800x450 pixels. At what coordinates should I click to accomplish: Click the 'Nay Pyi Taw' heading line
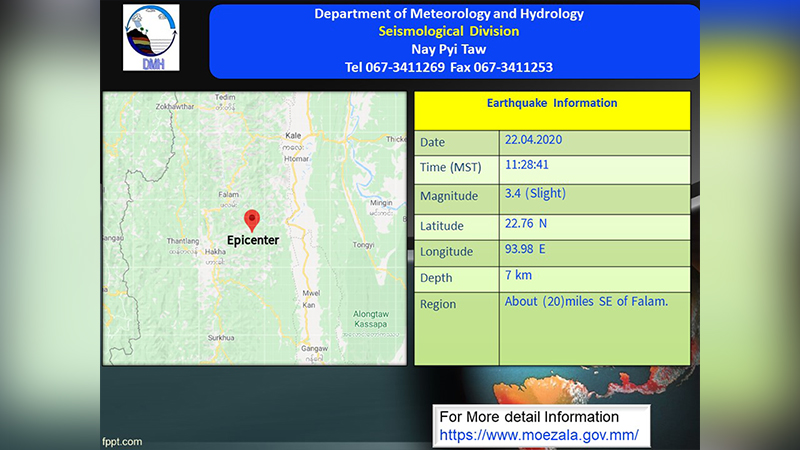[x=449, y=49]
